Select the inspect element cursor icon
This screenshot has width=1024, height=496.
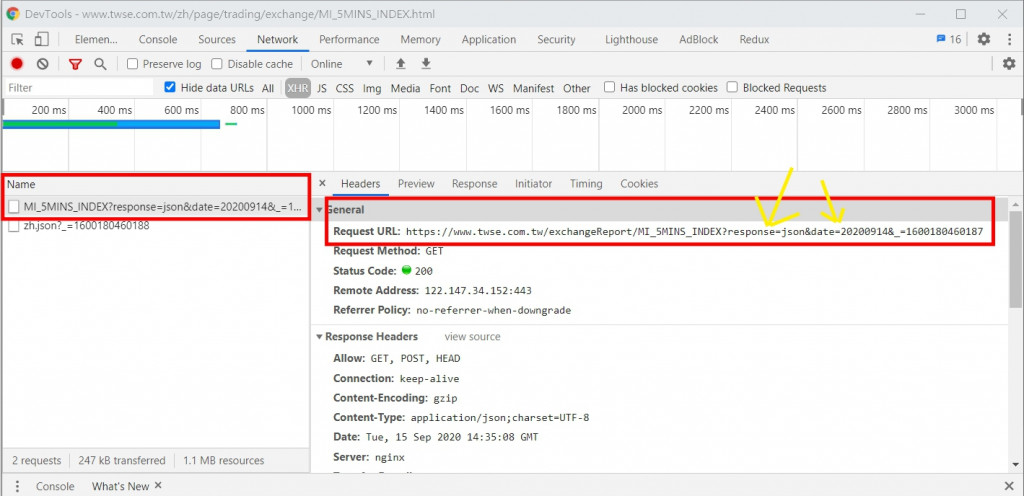tap(18, 39)
